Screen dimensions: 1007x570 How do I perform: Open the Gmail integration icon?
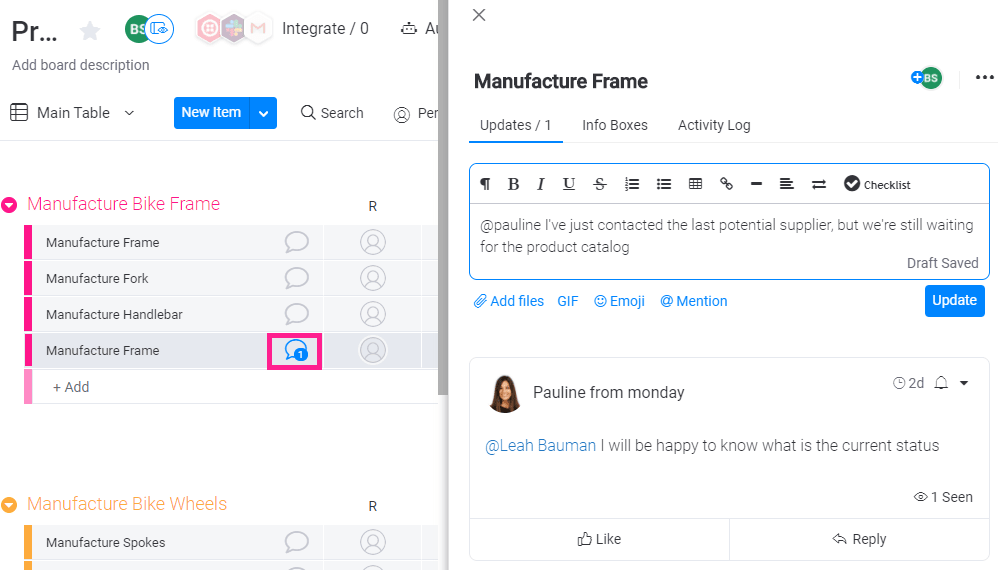click(x=258, y=28)
